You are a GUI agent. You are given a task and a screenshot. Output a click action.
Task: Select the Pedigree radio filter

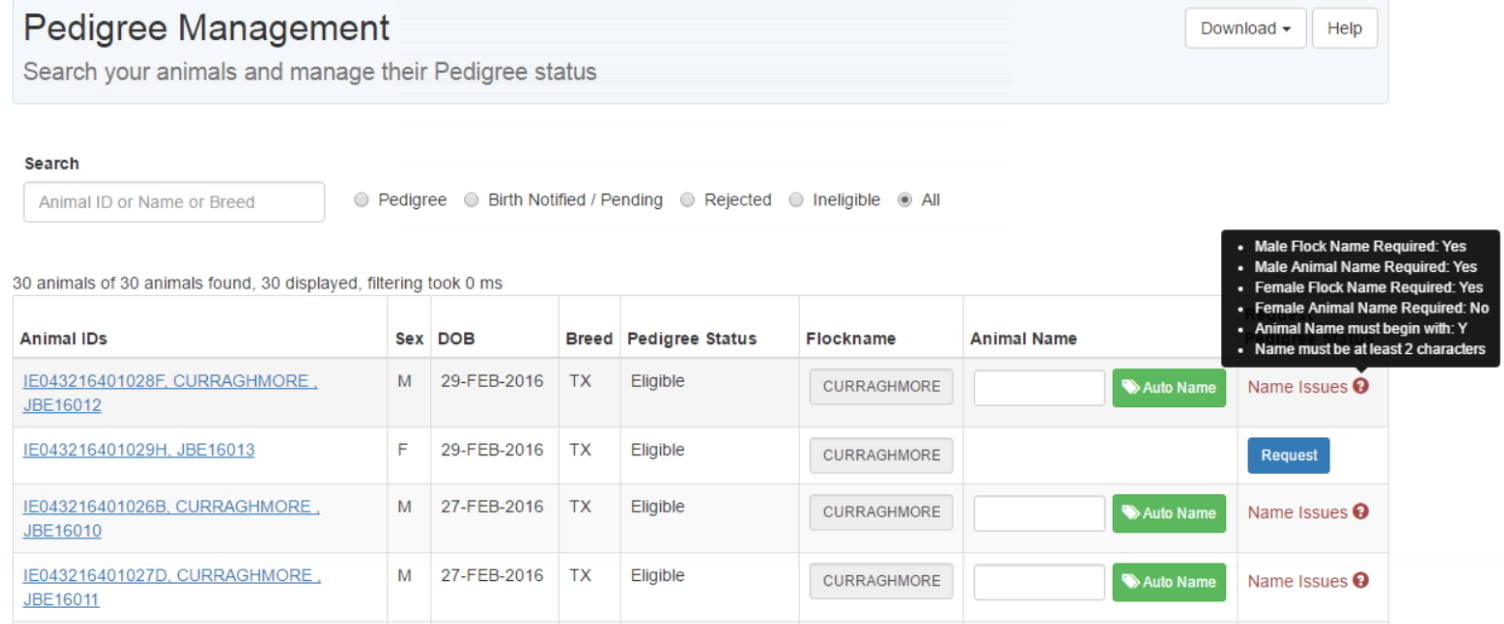coord(362,200)
